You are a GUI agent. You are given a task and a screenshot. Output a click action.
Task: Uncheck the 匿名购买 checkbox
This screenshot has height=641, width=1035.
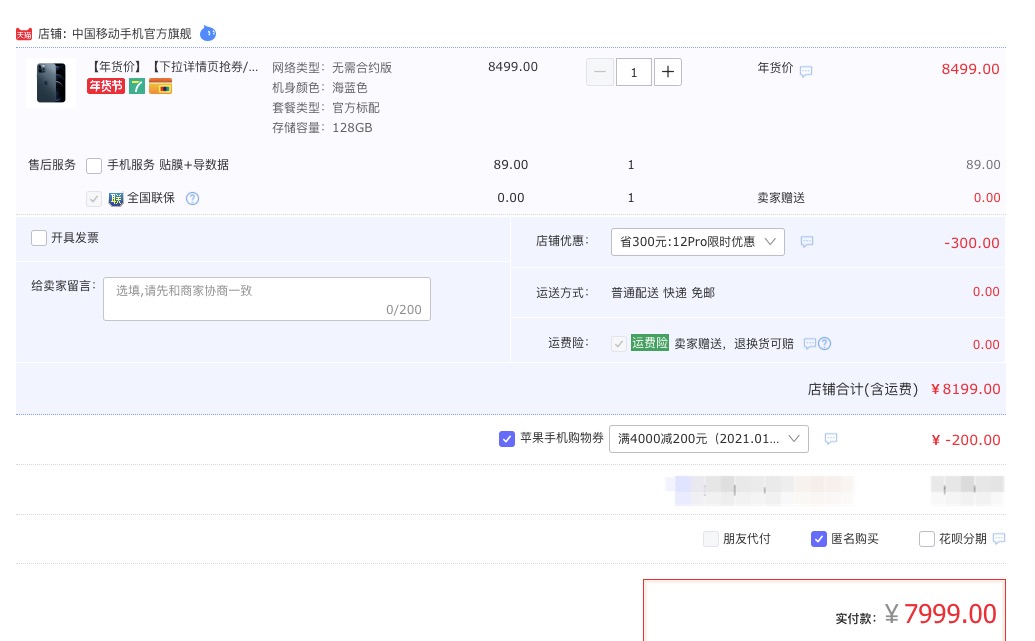pyautogui.click(x=818, y=539)
